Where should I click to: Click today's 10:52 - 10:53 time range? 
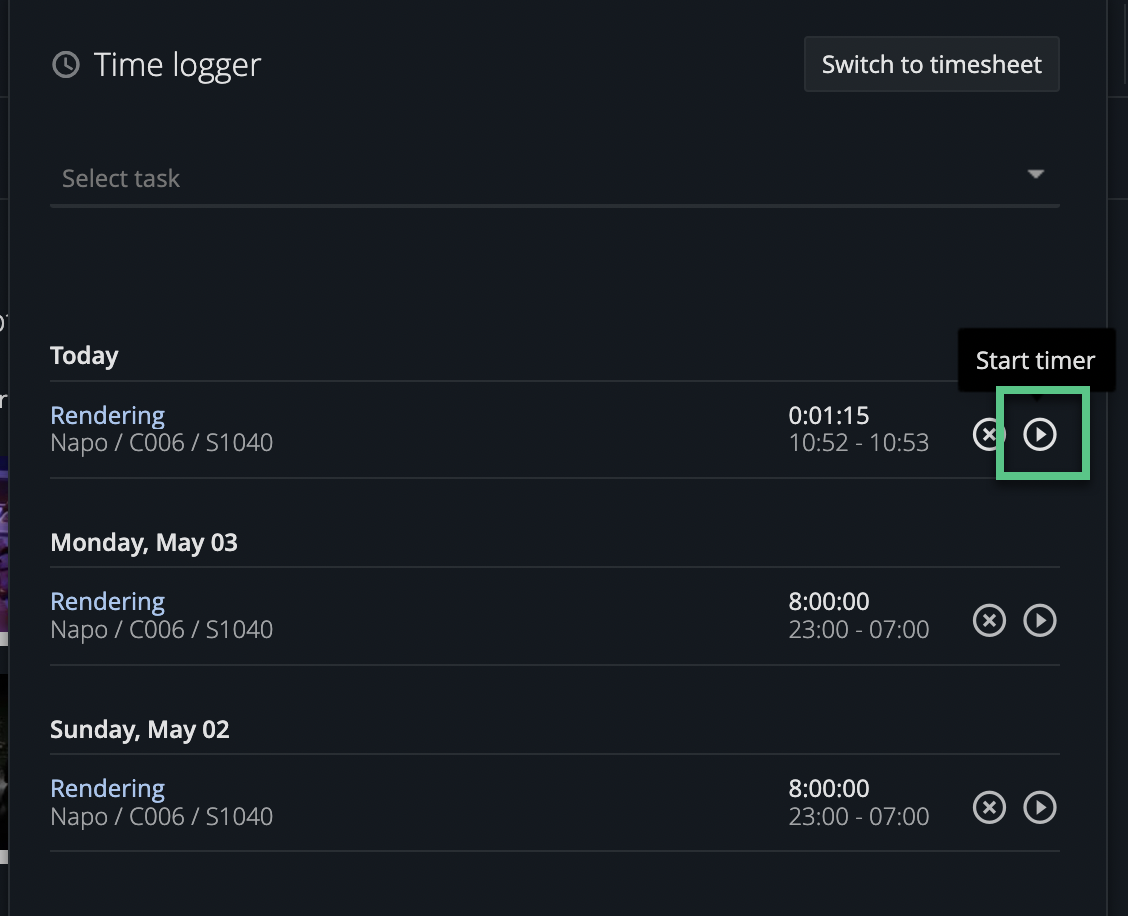coord(858,442)
